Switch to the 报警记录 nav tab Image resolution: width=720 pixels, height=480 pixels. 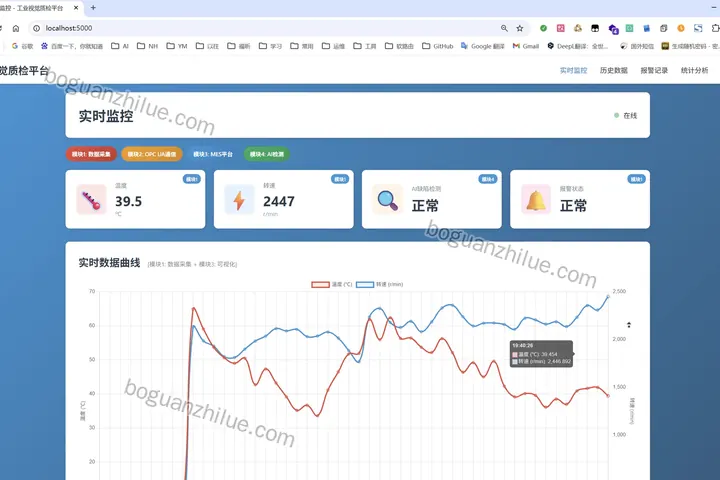[654, 70]
